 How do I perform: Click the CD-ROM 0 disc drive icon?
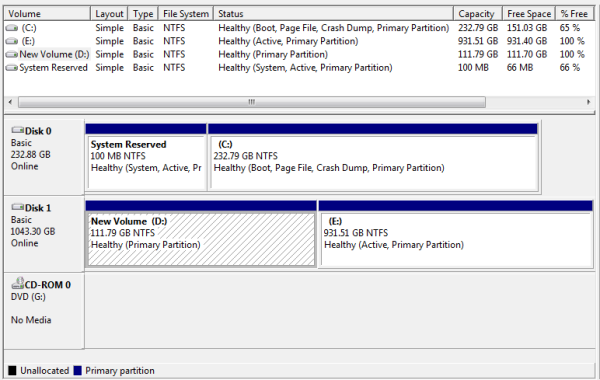click(18, 283)
